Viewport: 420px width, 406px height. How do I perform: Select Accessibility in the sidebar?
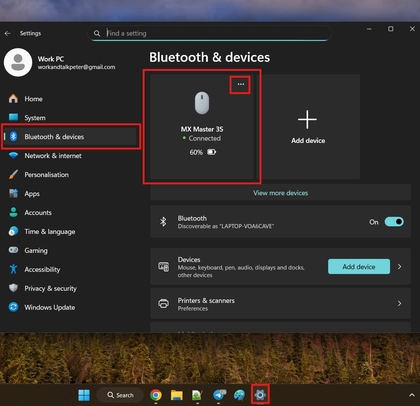click(70, 270)
